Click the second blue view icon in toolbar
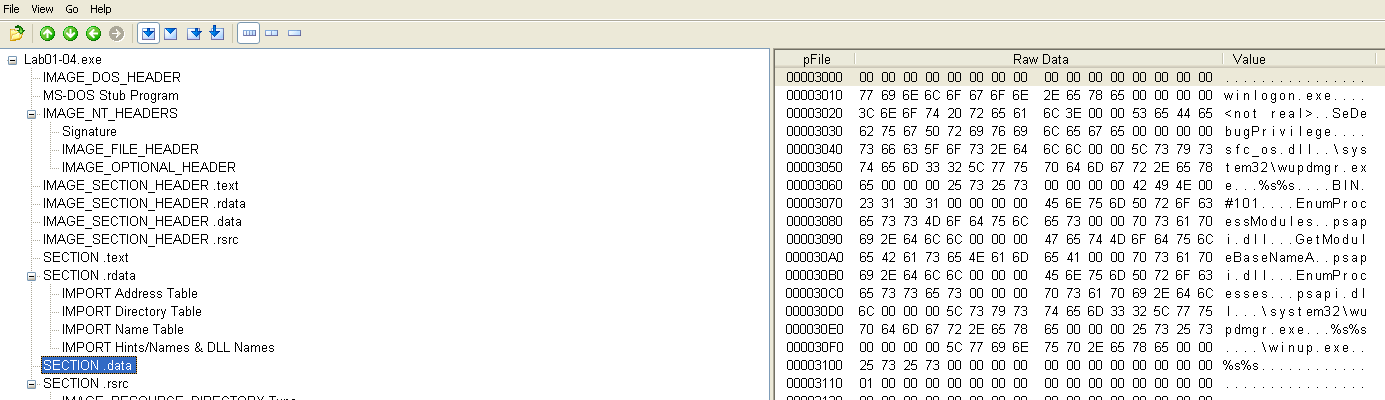The image size is (1385, 400). point(170,33)
